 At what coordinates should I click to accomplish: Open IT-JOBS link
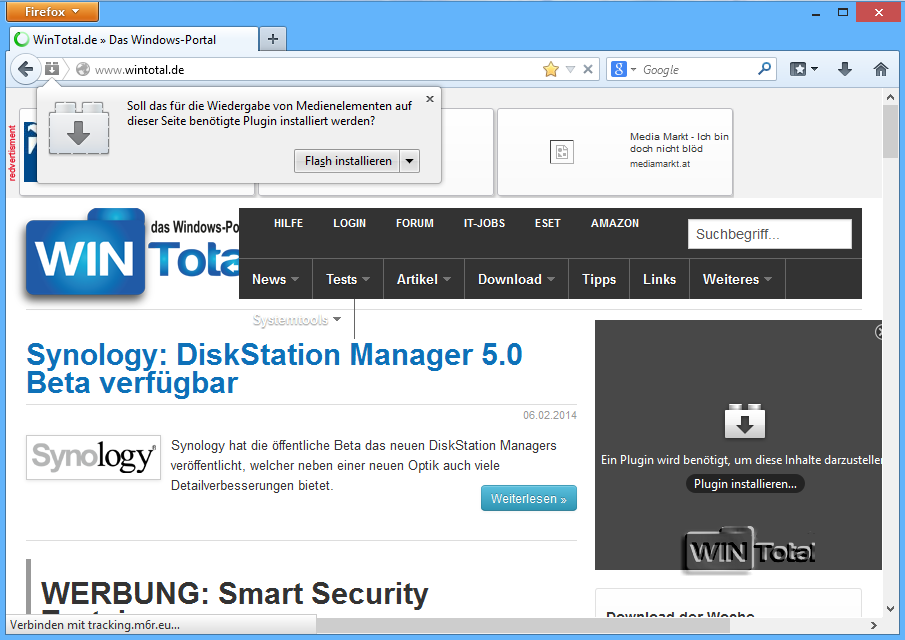[484, 223]
